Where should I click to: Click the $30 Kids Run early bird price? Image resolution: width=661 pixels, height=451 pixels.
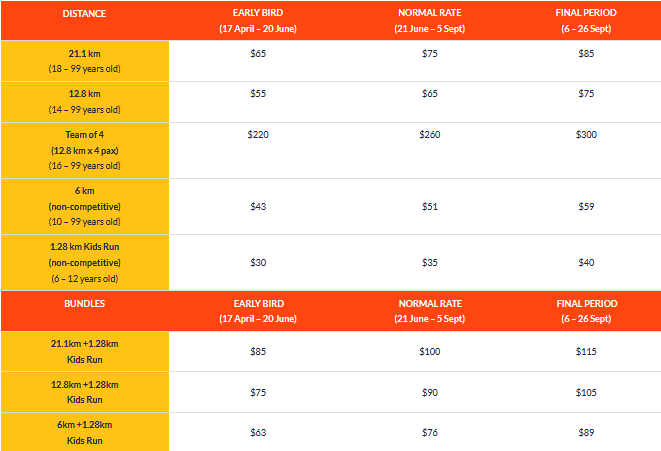coord(258,263)
